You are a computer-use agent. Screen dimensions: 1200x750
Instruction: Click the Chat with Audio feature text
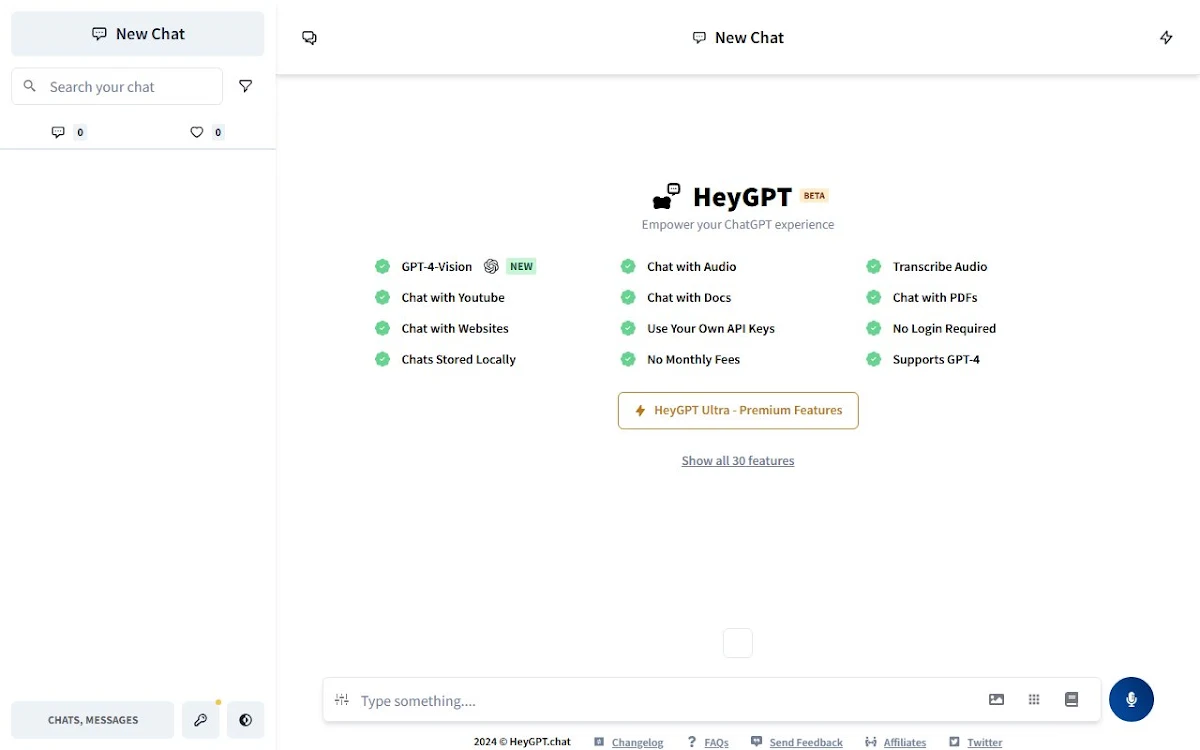[x=692, y=267]
